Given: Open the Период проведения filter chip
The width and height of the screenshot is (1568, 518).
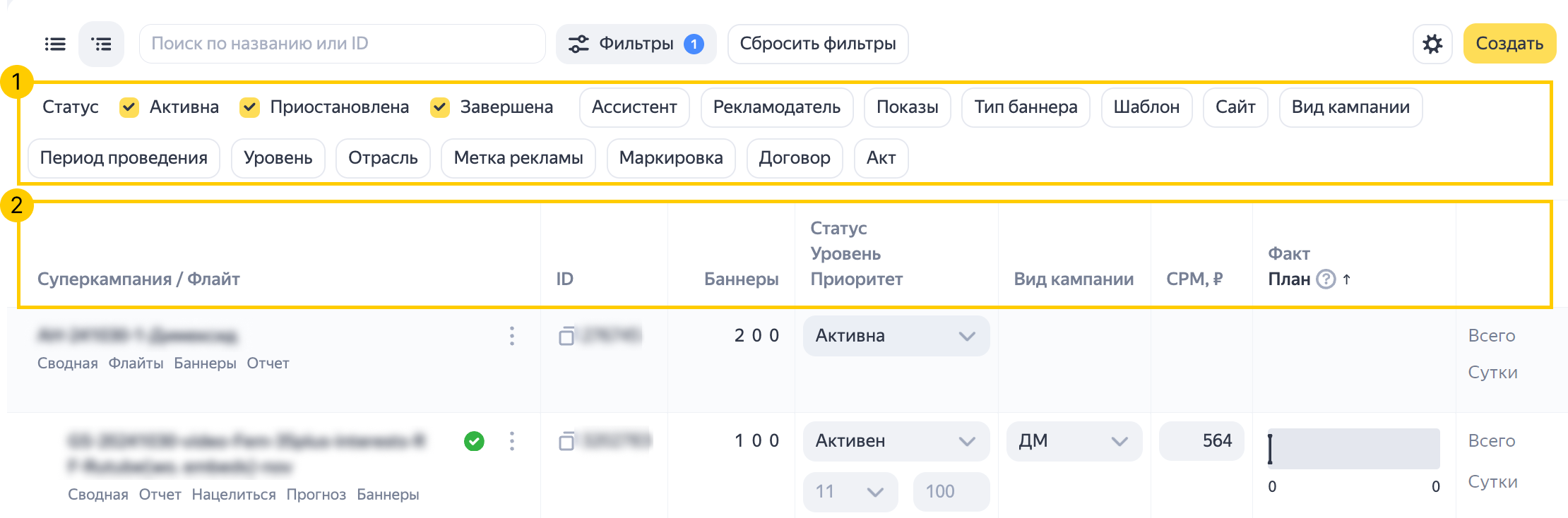Looking at the screenshot, I should (x=124, y=158).
